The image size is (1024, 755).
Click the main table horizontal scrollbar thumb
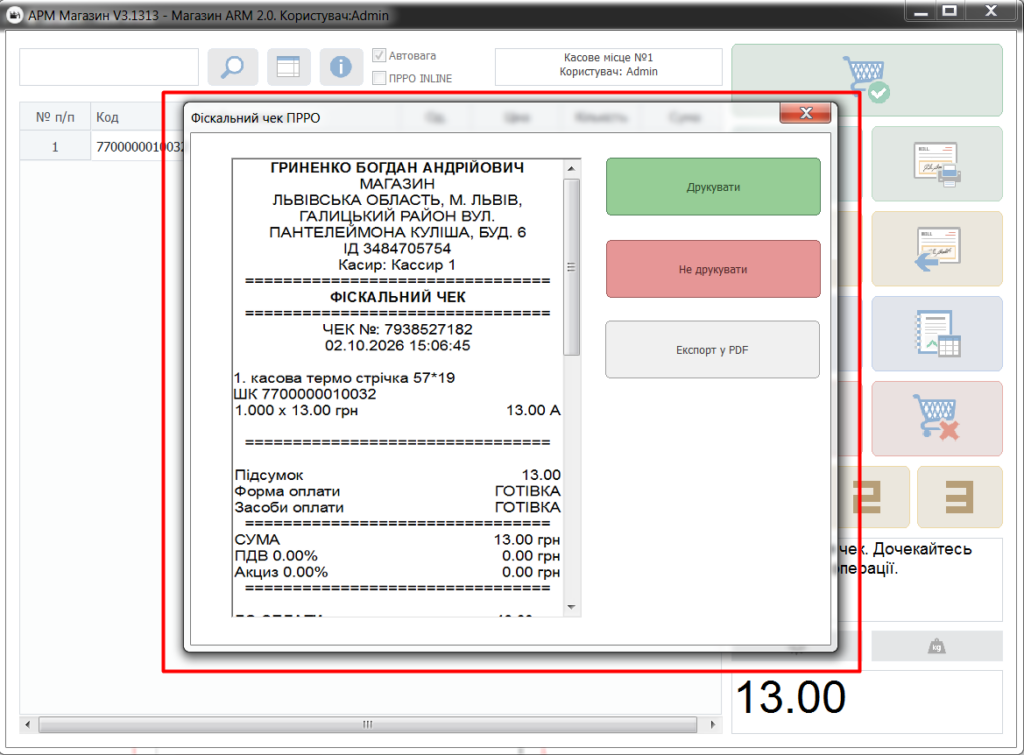click(x=368, y=724)
